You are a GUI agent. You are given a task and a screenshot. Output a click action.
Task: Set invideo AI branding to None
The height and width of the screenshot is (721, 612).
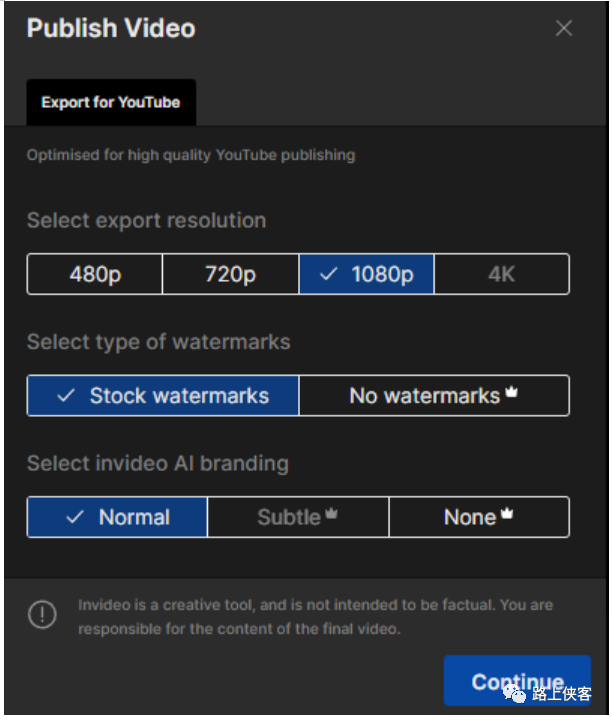480,519
